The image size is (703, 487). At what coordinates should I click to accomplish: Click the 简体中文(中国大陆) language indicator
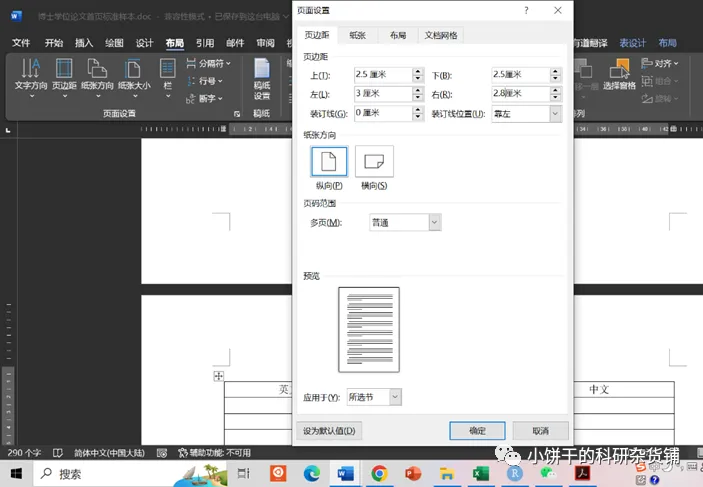109,453
